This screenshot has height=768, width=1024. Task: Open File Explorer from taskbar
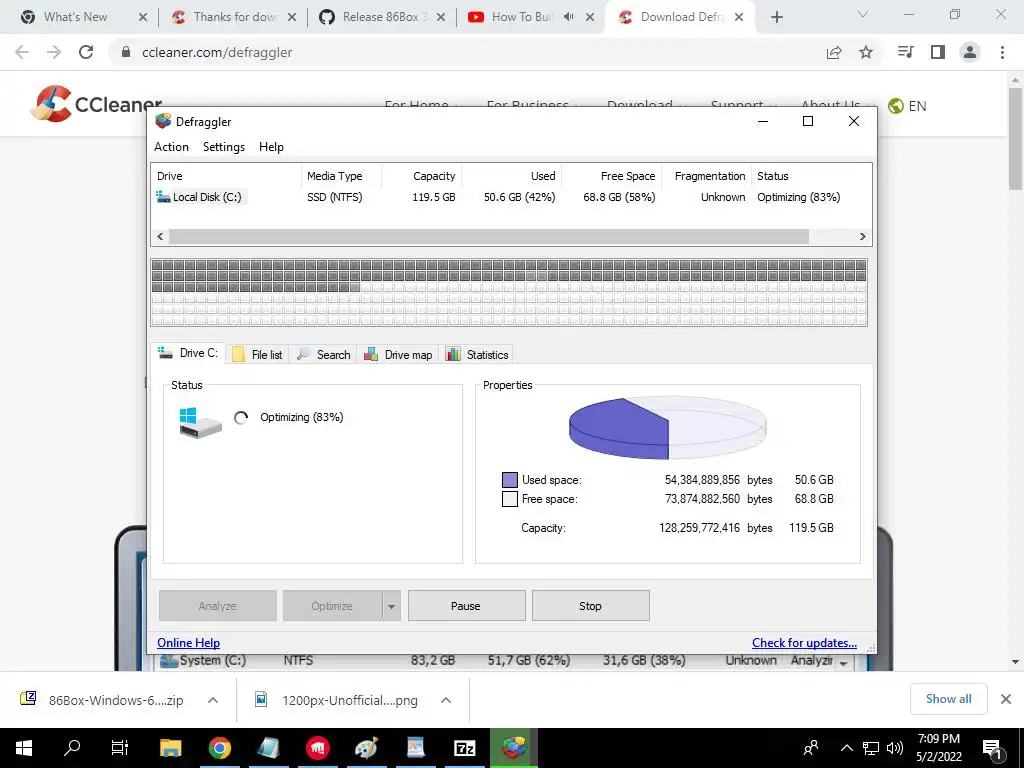click(170, 748)
